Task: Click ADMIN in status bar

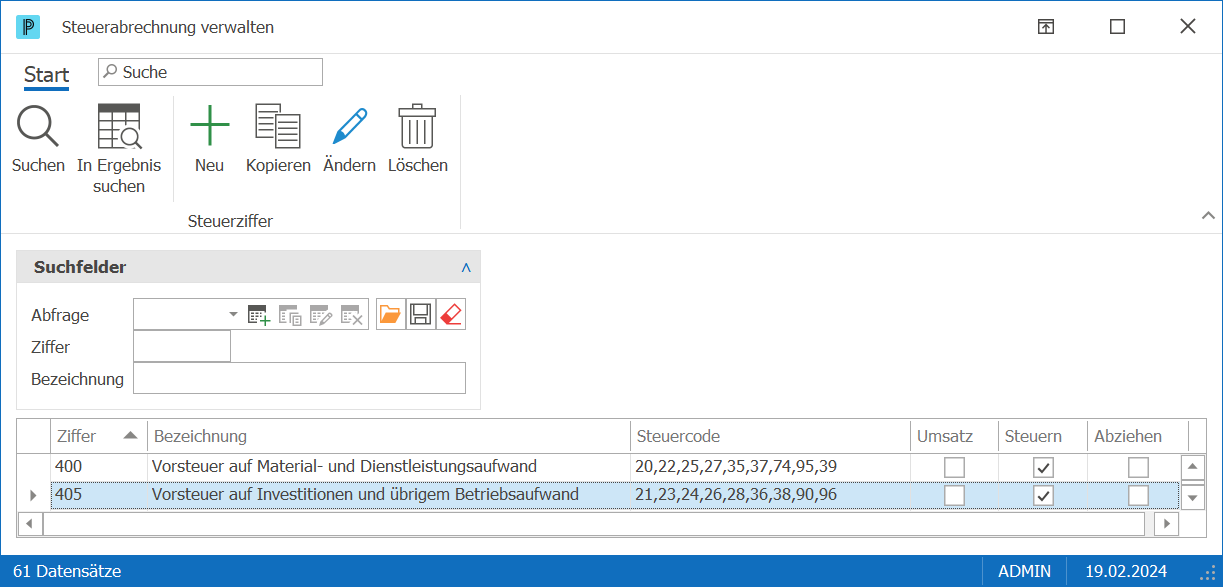Action: pyautogui.click(x=1024, y=571)
